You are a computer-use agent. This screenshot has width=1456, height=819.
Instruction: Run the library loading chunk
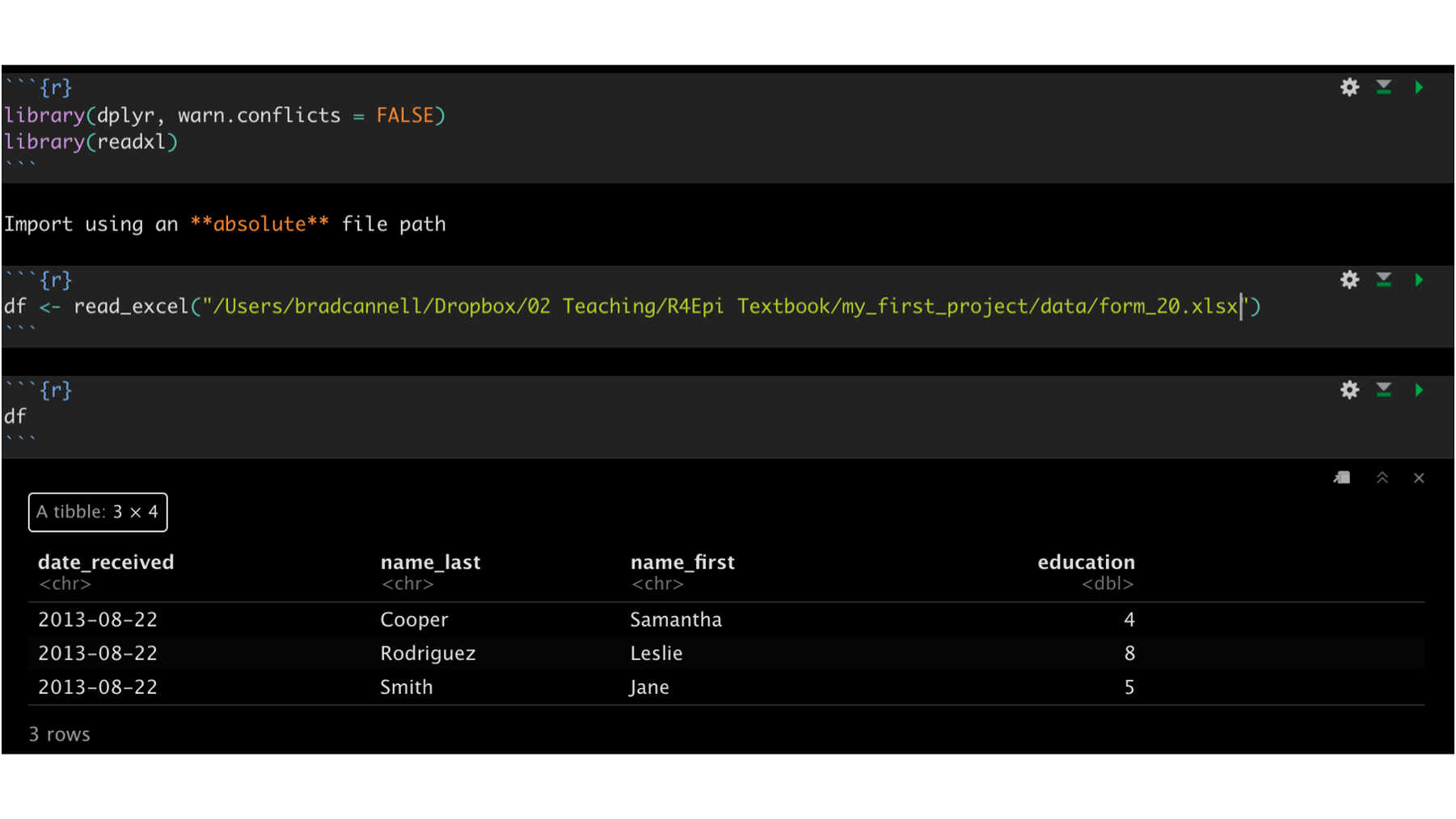tap(1419, 87)
